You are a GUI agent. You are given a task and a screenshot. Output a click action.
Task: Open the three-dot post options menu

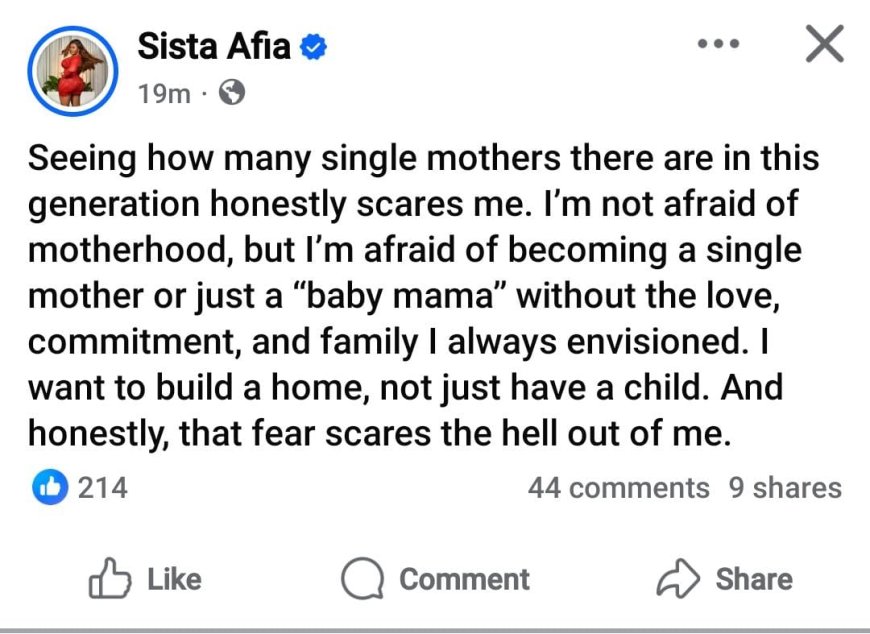point(719,43)
